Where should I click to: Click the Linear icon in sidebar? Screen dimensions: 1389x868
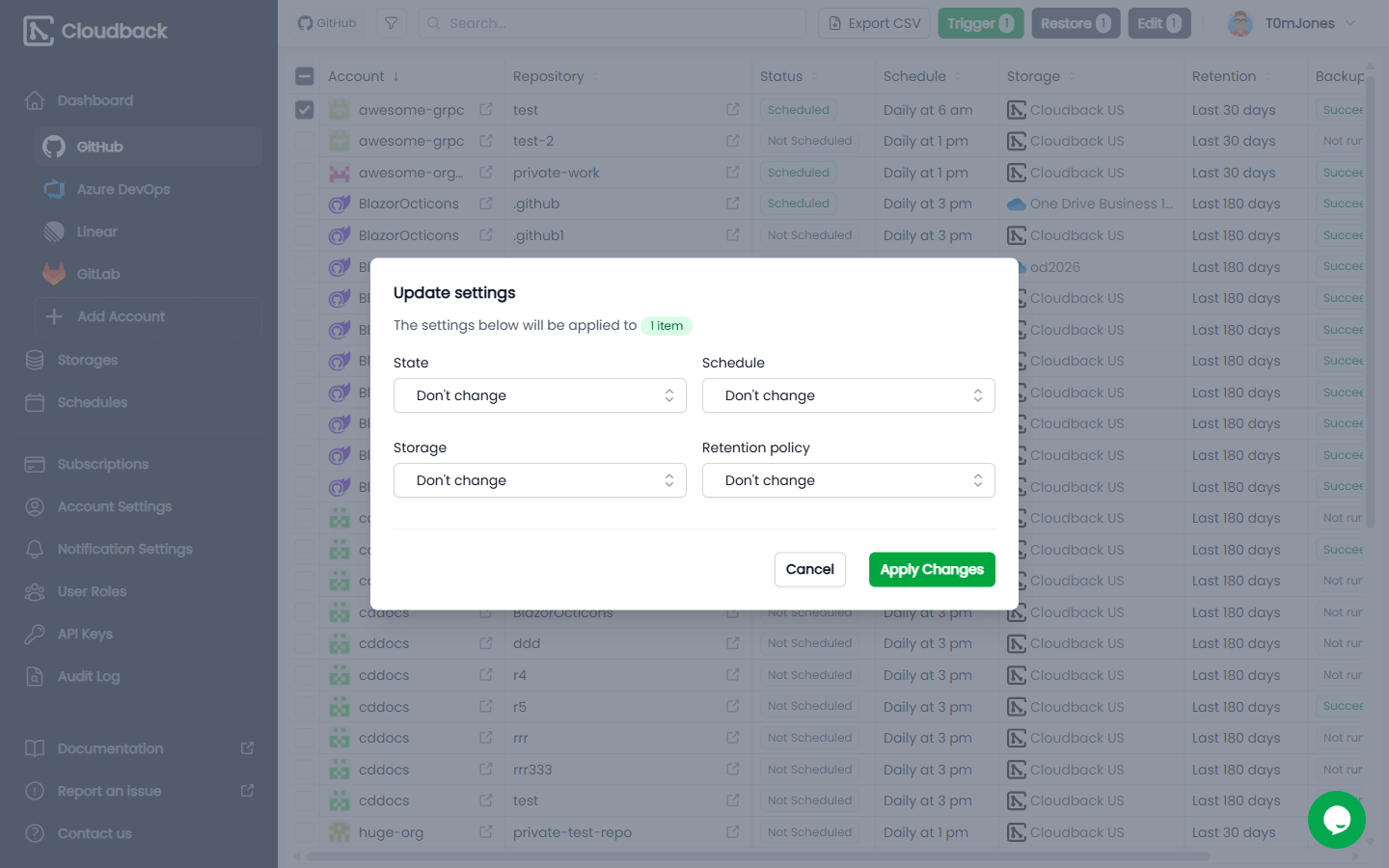pos(54,231)
